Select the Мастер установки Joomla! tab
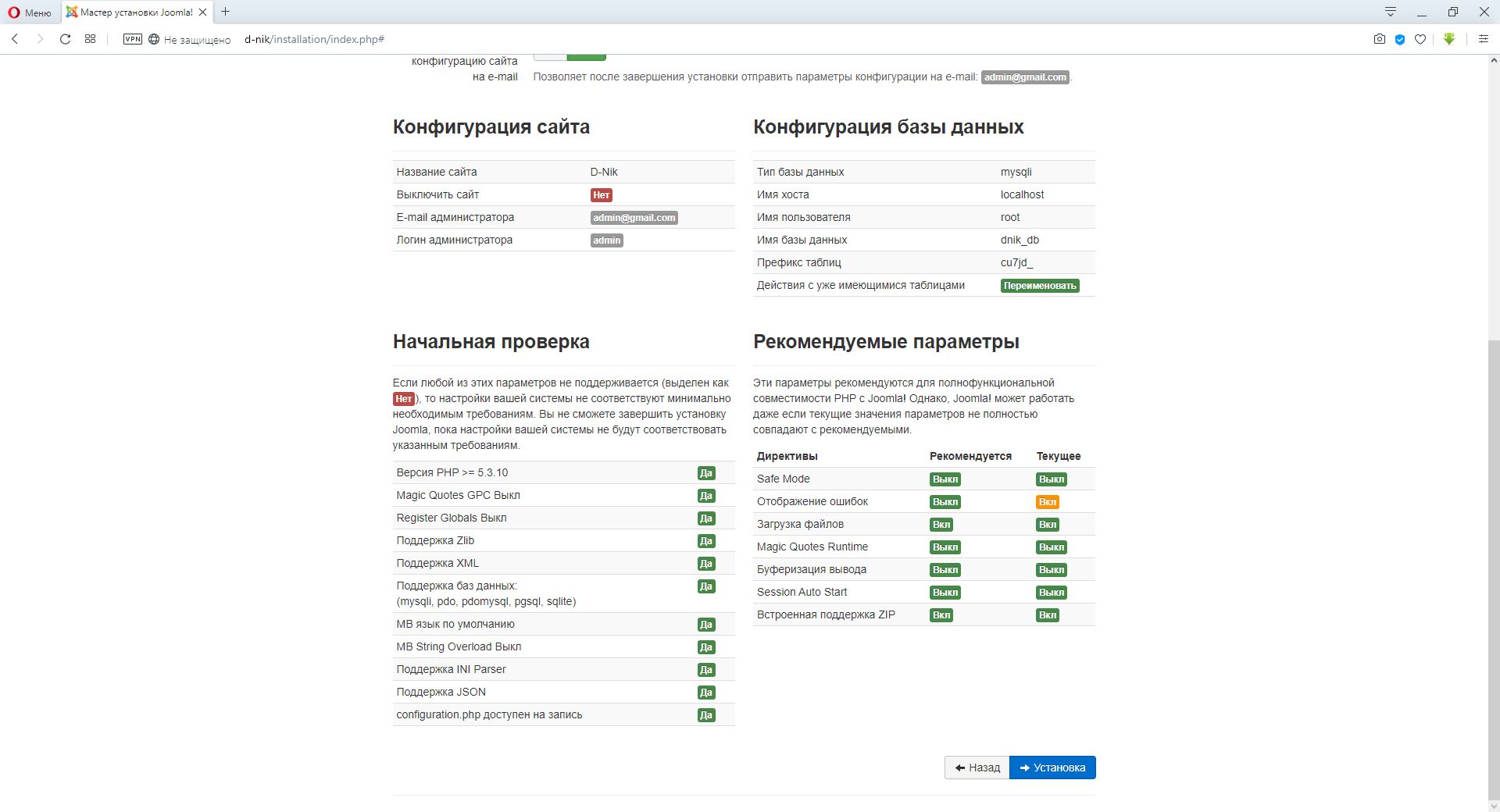The image size is (1500, 812). [x=137, y=12]
